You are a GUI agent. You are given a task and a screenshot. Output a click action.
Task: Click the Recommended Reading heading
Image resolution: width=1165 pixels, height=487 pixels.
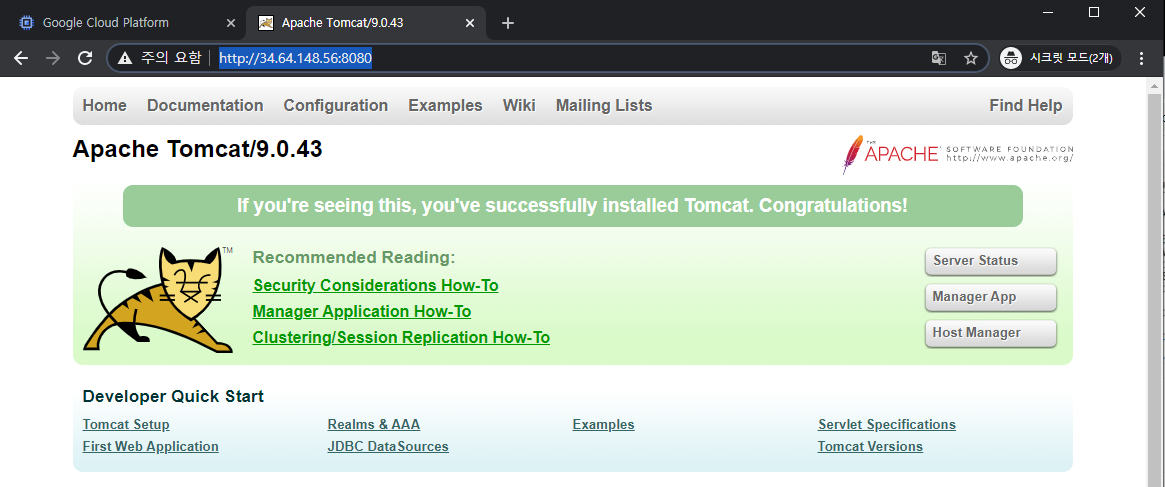pos(354,257)
